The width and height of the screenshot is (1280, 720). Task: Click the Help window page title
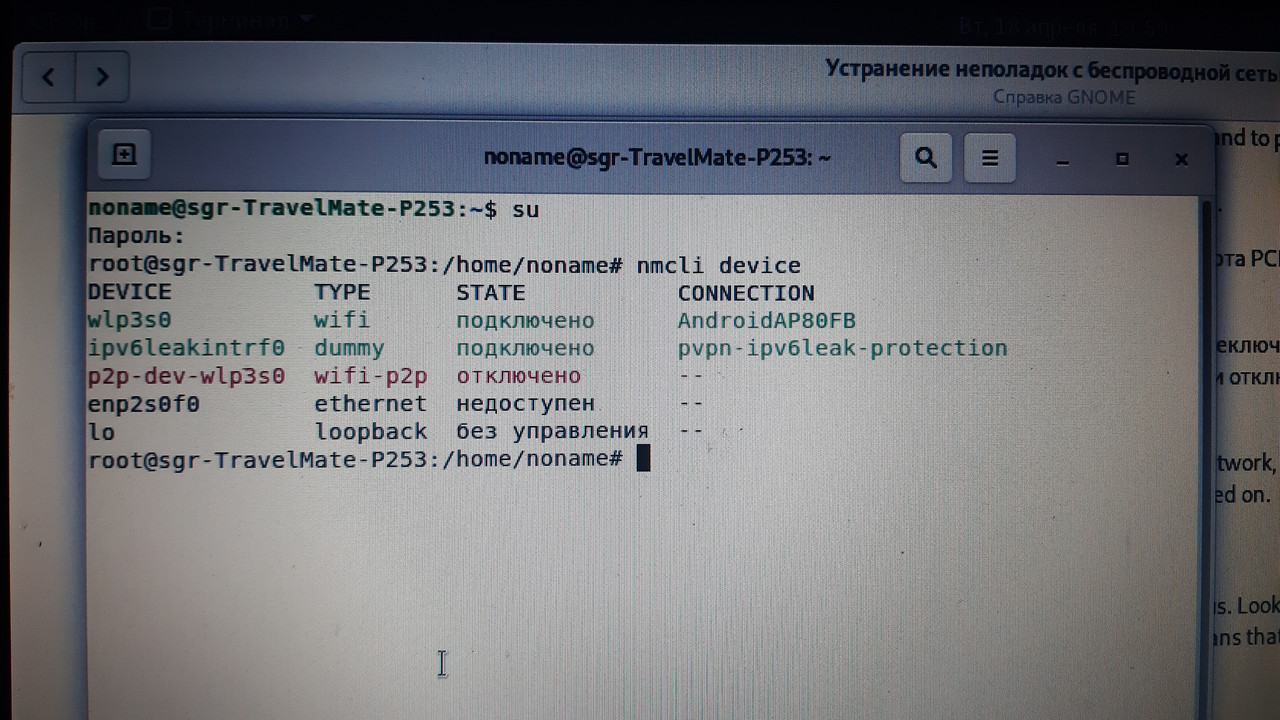click(x=1050, y=70)
